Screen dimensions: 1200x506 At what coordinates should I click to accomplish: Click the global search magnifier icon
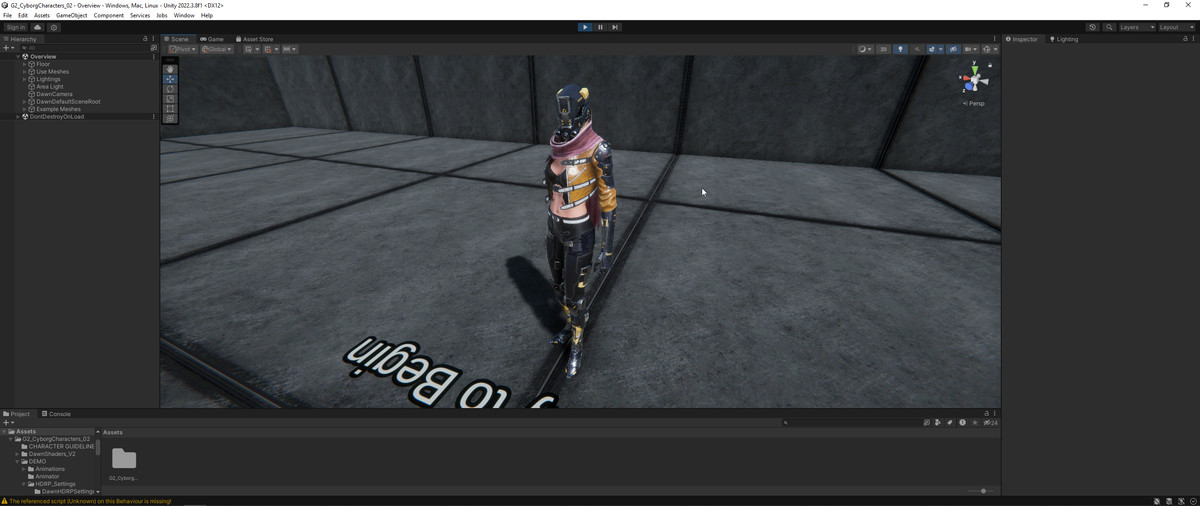pos(1109,27)
